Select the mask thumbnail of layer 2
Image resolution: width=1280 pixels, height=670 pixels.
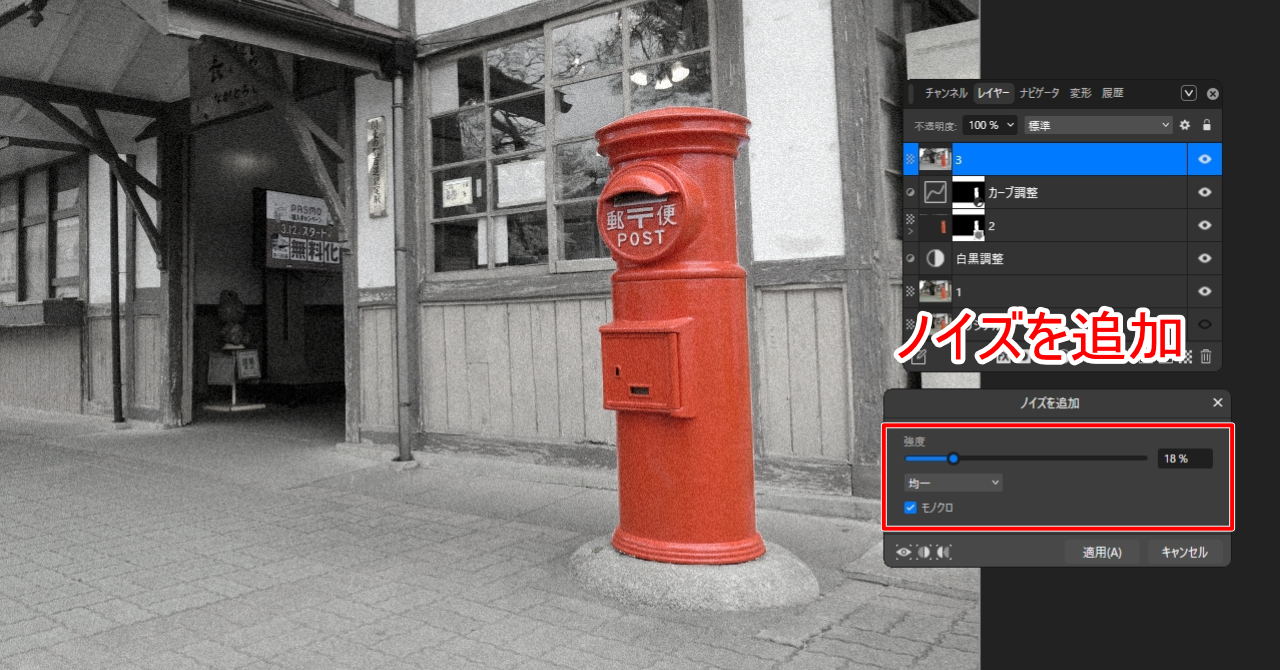click(968, 225)
